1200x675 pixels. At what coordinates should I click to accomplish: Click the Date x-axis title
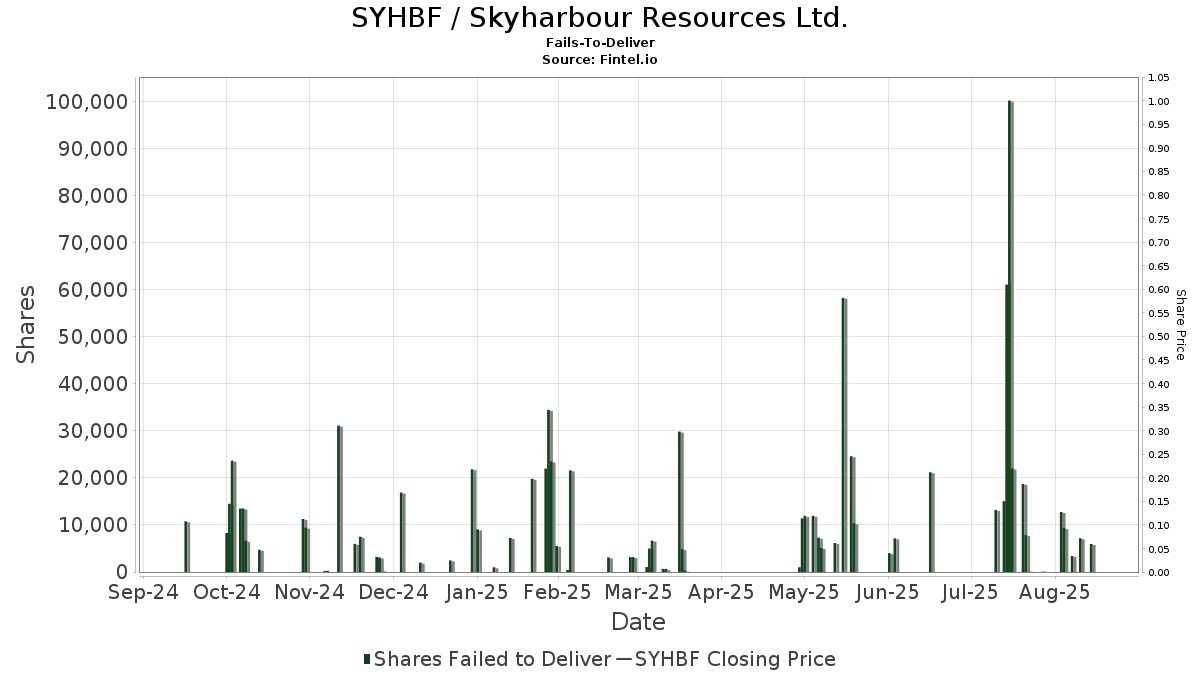[638, 622]
